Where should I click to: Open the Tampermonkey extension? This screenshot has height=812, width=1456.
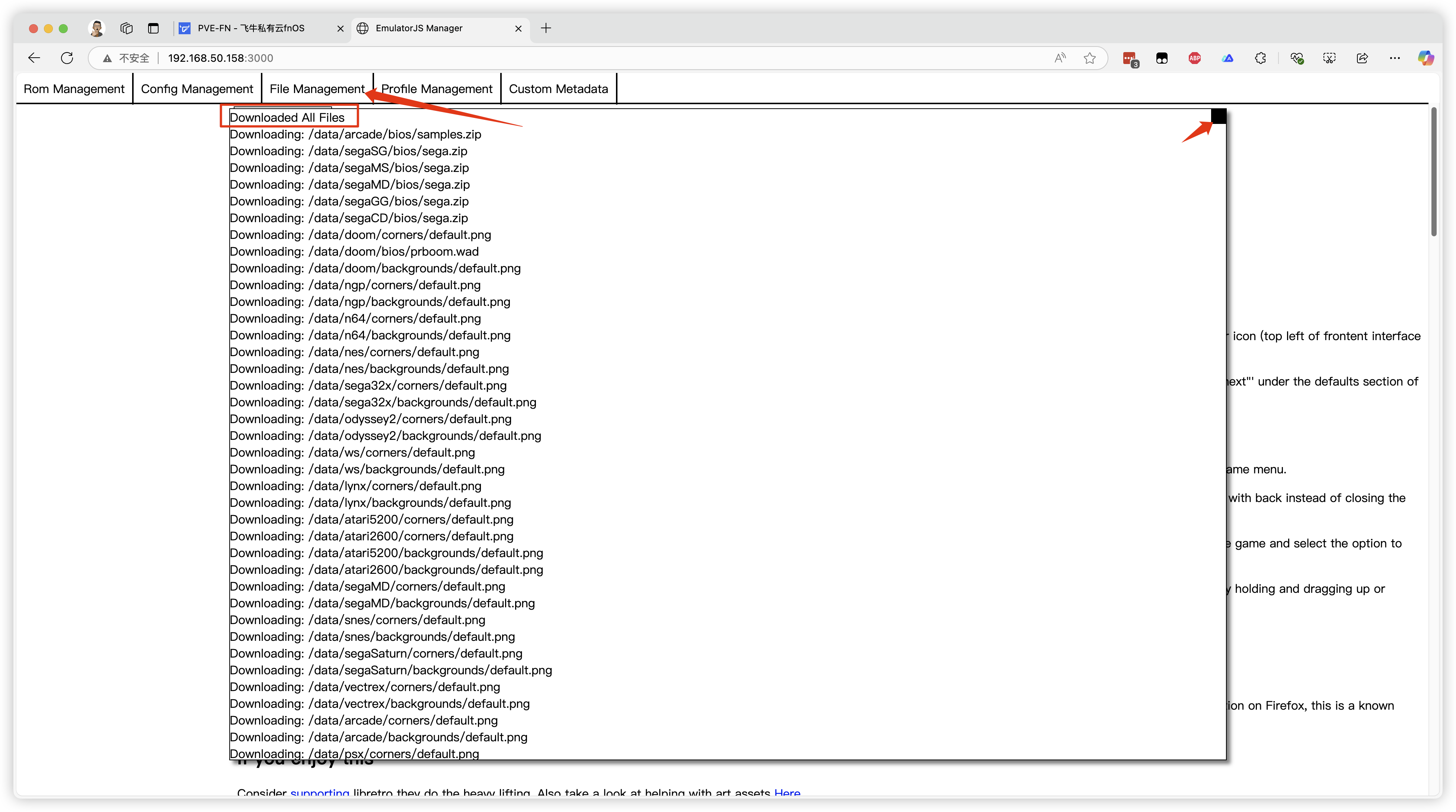[x=1162, y=58]
